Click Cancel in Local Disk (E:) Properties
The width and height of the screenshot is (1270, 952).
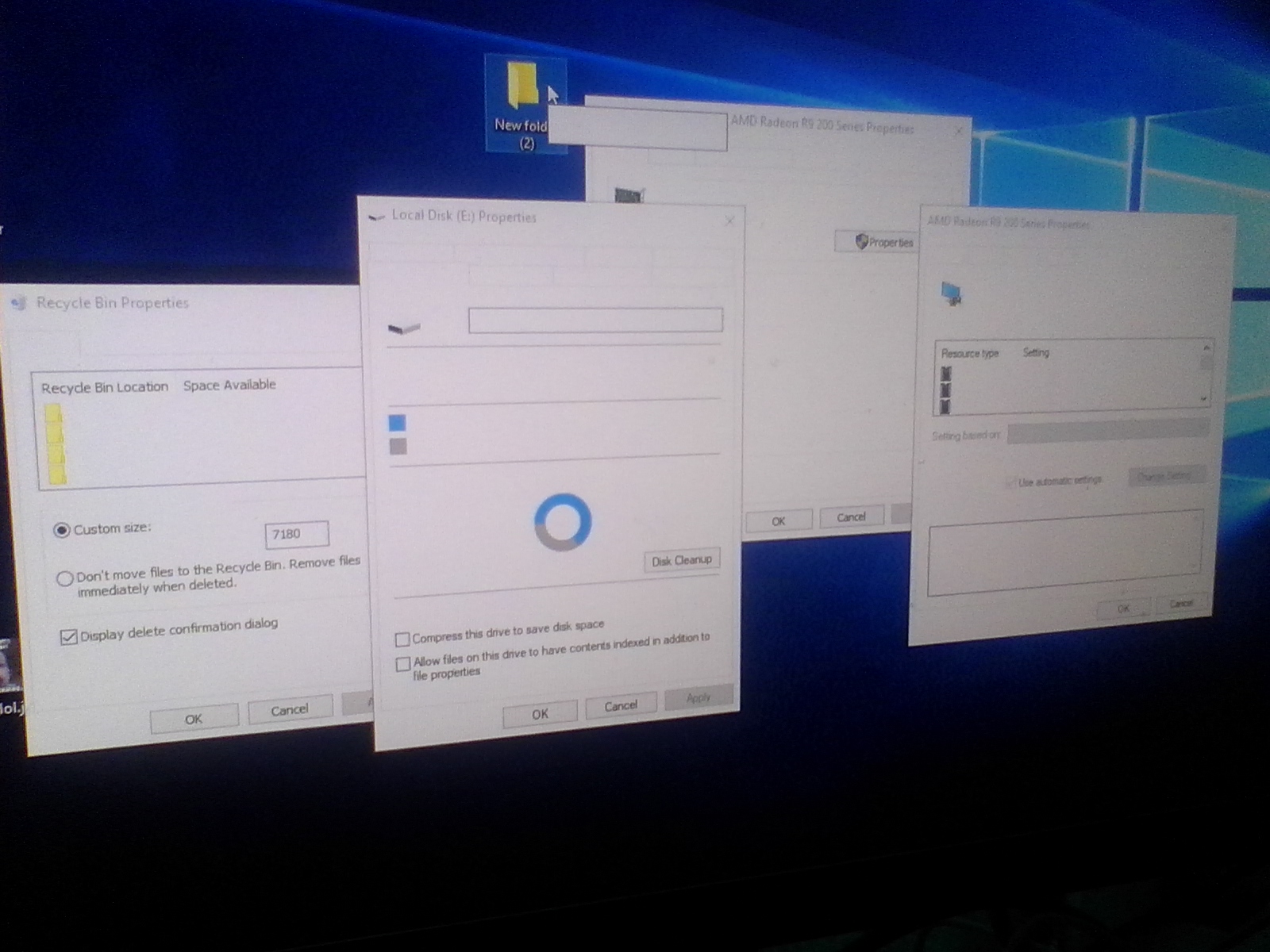[621, 705]
